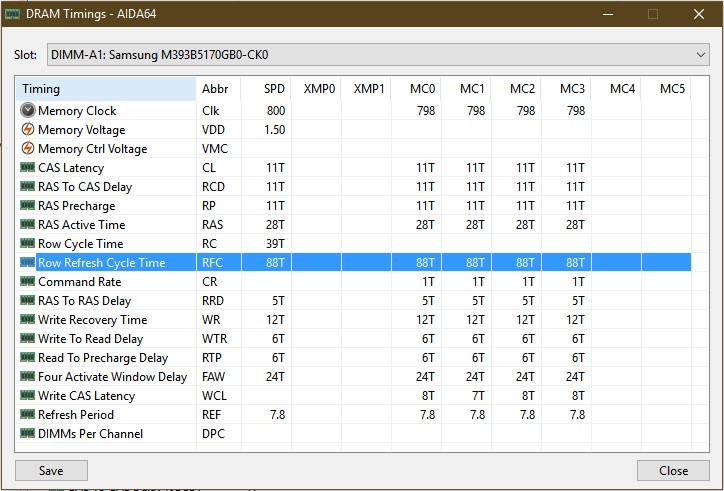724x491 pixels.
Task: Click the Read To Precharge Delay chip icon
Action: click(x=28, y=357)
